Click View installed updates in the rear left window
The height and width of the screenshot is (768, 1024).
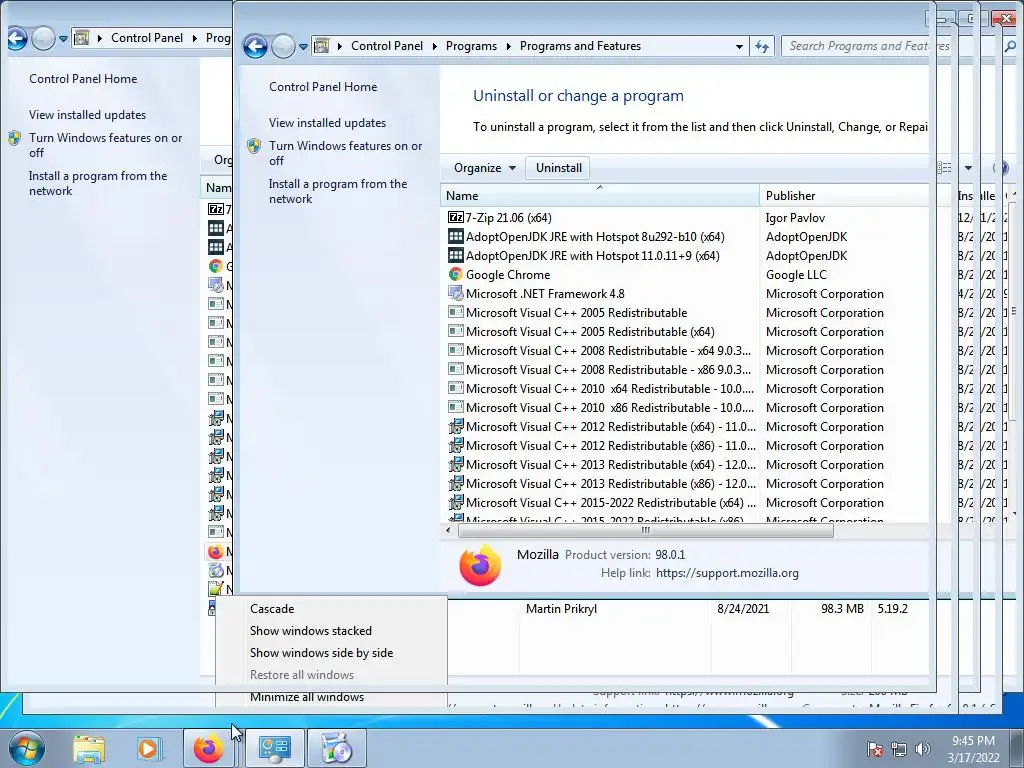(88, 115)
